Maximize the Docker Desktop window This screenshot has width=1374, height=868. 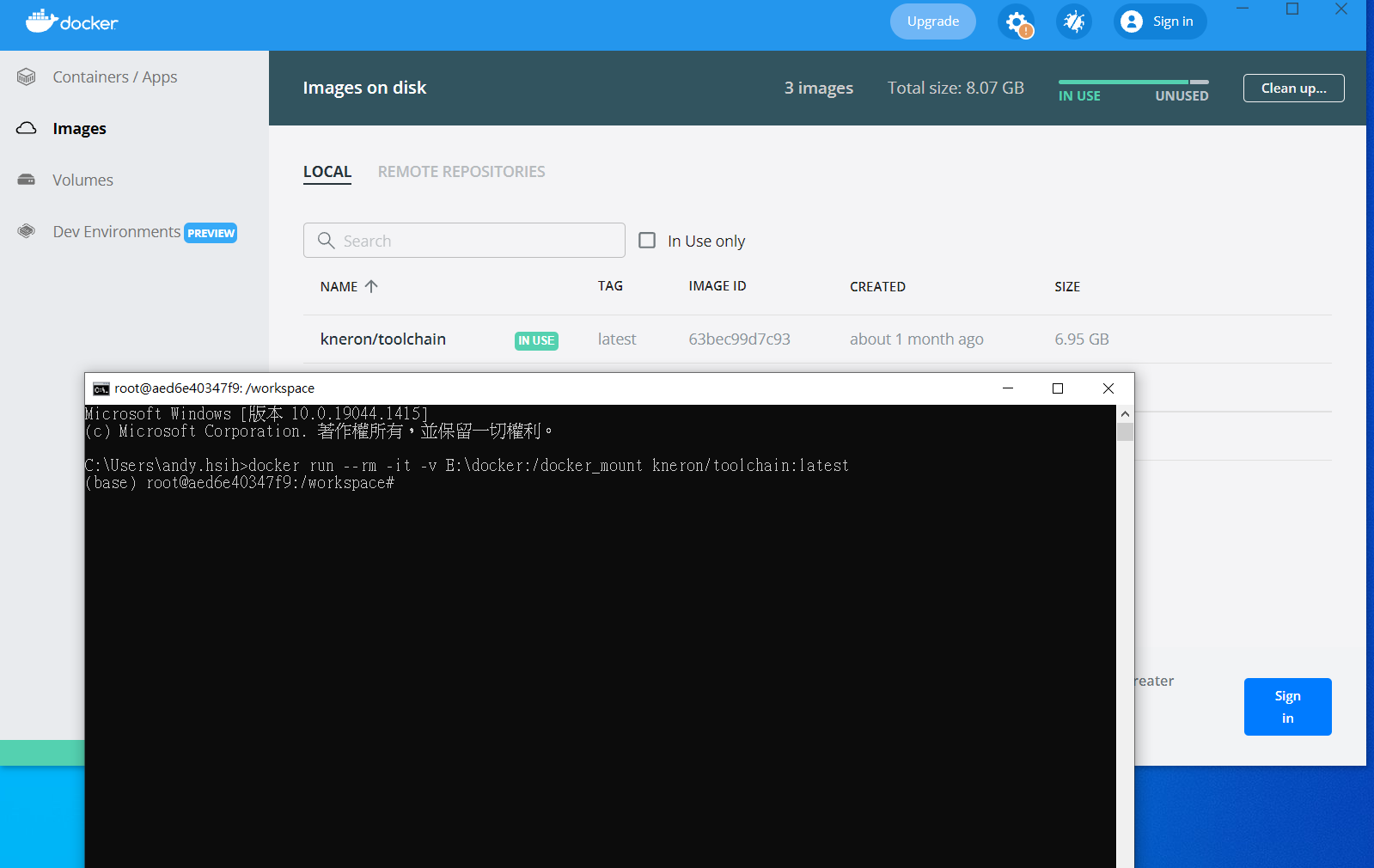(x=1292, y=9)
